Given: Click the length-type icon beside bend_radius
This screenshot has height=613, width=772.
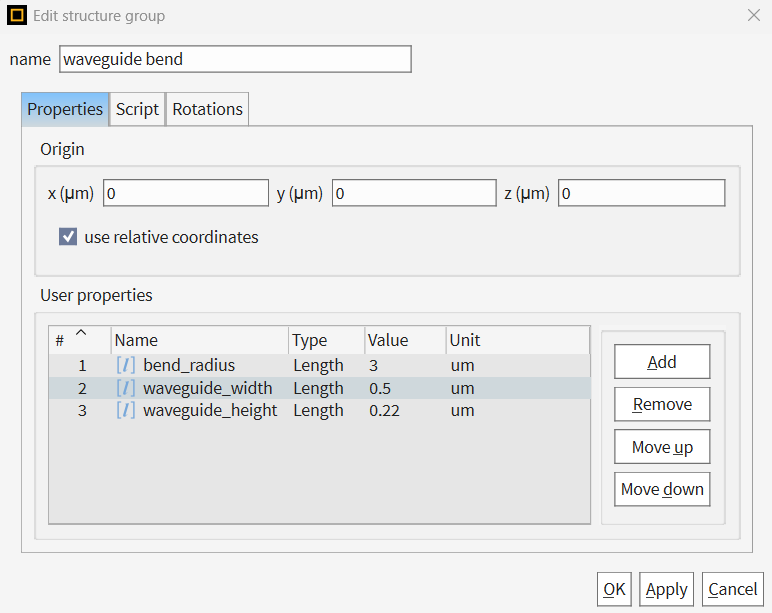Looking at the screenshot, I should pyautogui.click(x=126, y=365).
